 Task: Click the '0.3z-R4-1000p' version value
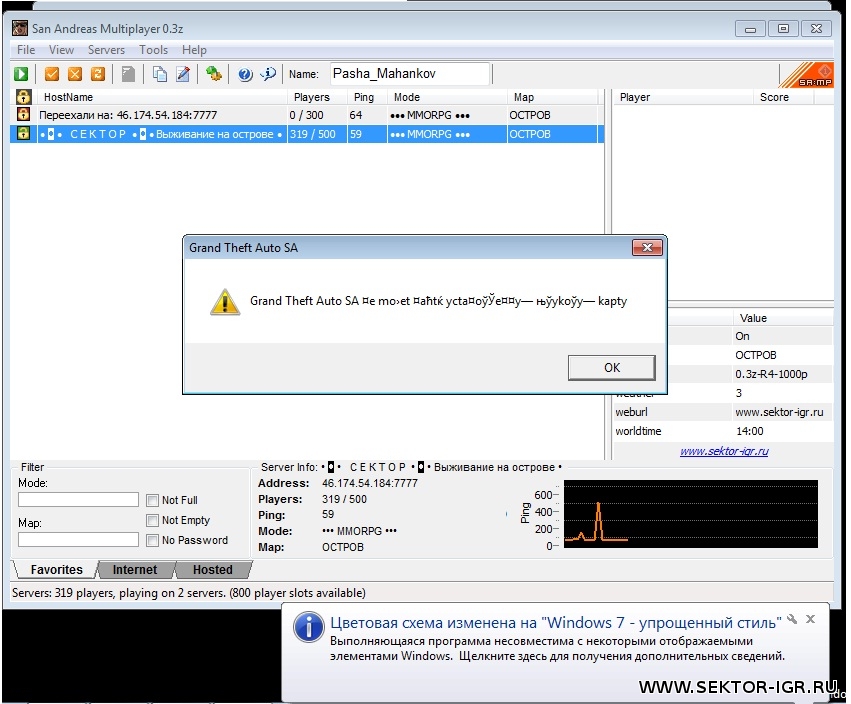click(771, 374)
